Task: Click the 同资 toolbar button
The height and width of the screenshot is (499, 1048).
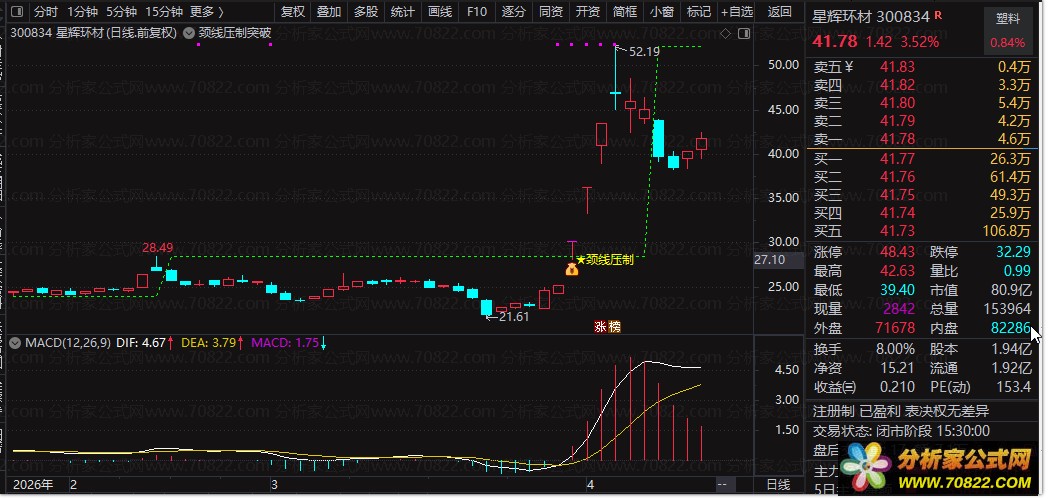Action: click(550, 11)
